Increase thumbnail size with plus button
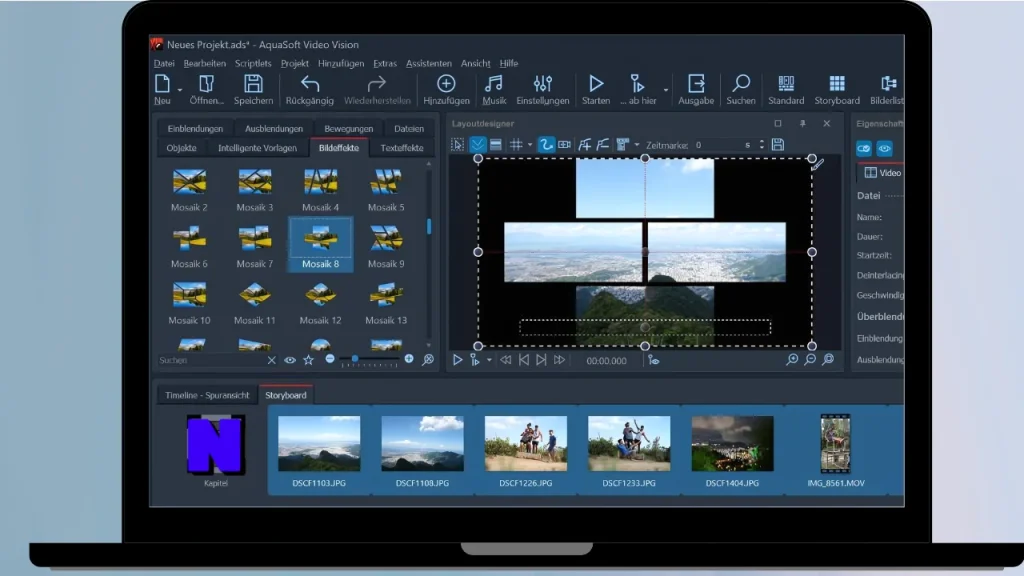The image size is (1024, 576). [409, 359]
